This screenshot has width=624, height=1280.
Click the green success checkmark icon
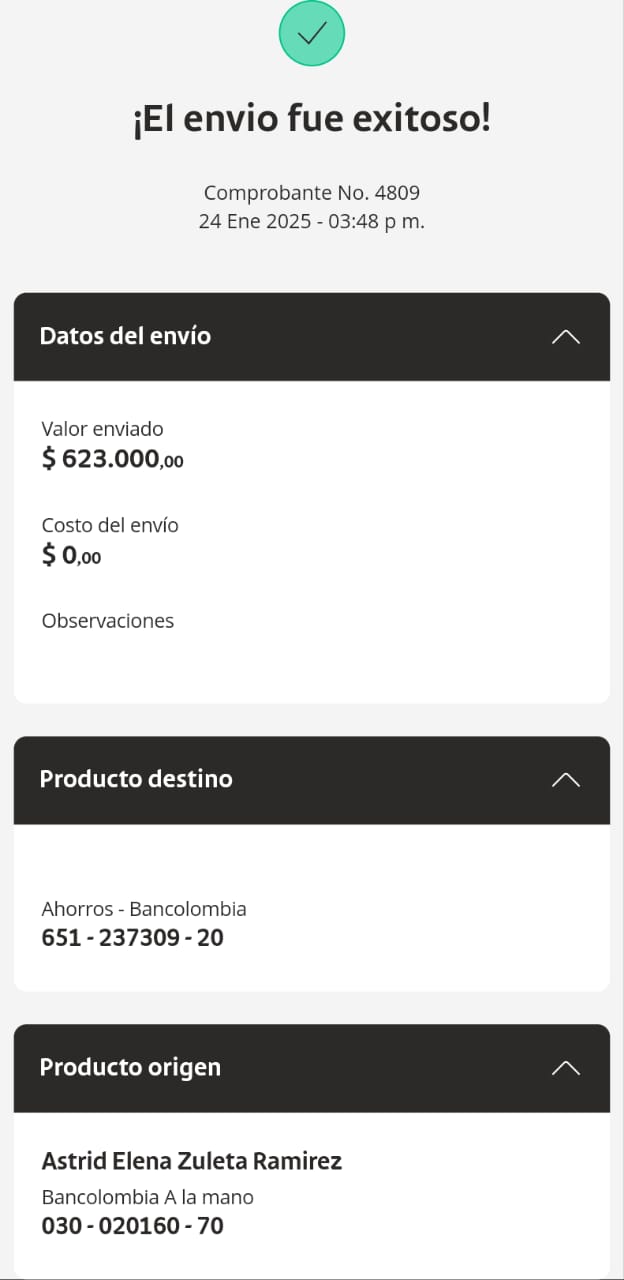(x=312, y=34)
